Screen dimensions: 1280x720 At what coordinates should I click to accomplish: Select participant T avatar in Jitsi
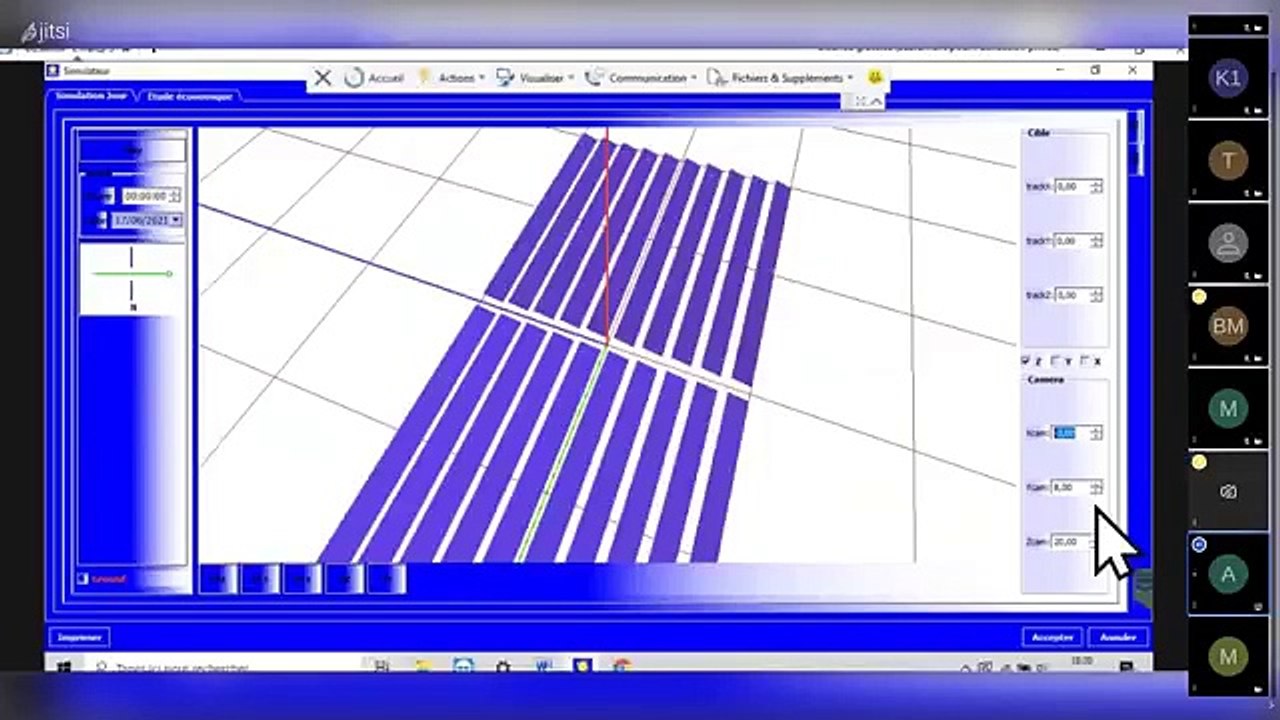1227,160
